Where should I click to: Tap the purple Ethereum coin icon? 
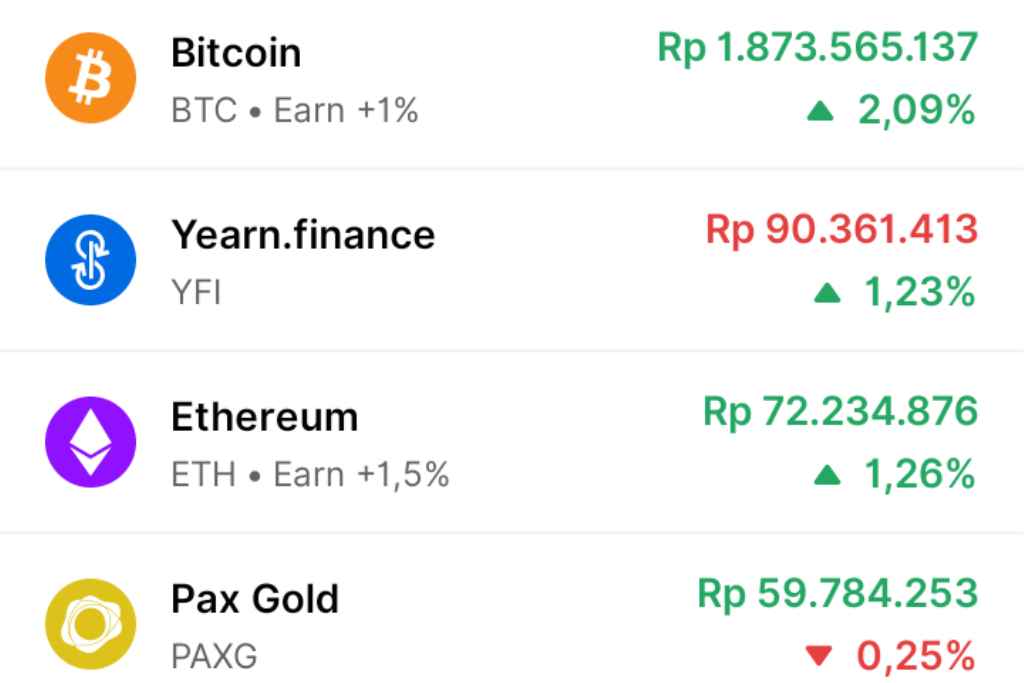[90, 442]
